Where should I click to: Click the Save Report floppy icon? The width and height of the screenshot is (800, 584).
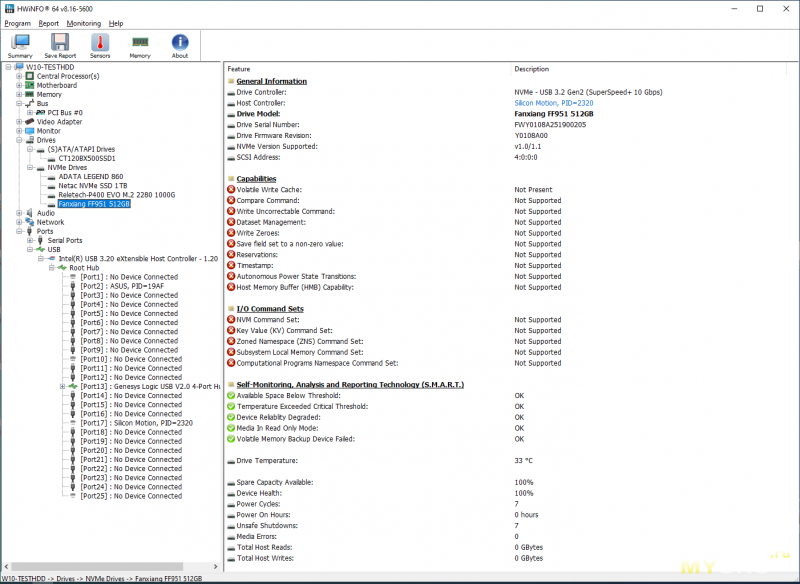pos(60,43)
